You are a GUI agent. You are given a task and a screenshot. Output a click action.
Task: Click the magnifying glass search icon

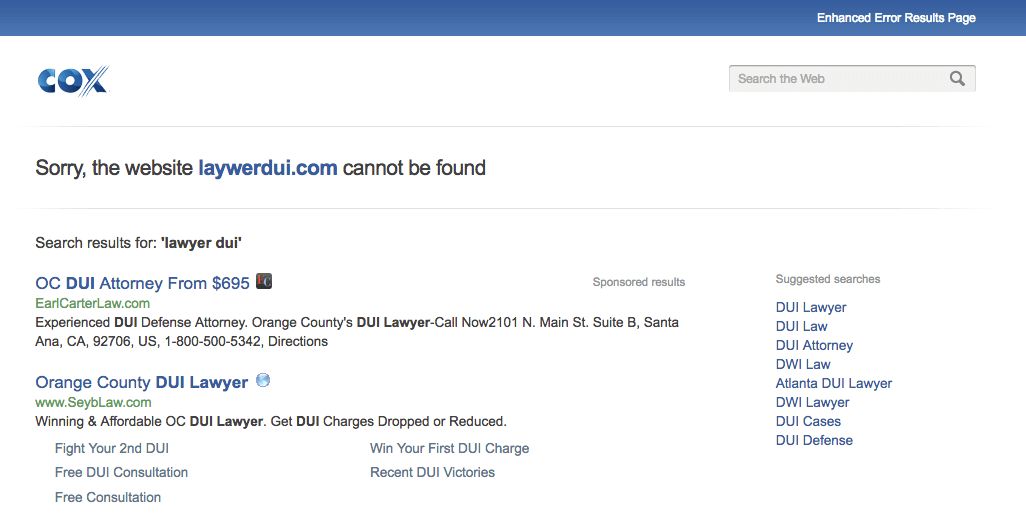[957, 79]
